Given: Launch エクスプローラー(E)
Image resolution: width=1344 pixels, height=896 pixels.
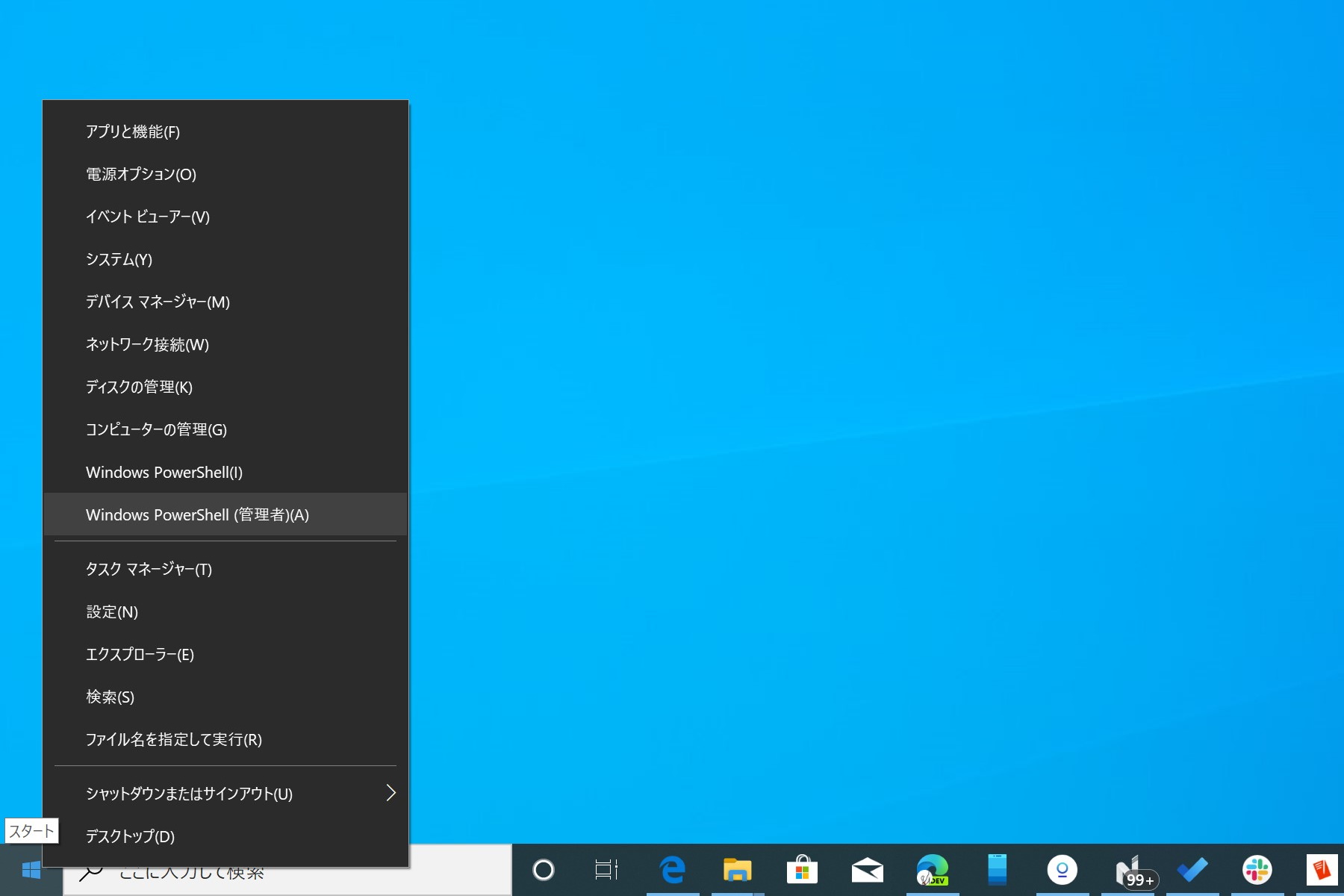Looking at the screenshot, I should 225,655.
